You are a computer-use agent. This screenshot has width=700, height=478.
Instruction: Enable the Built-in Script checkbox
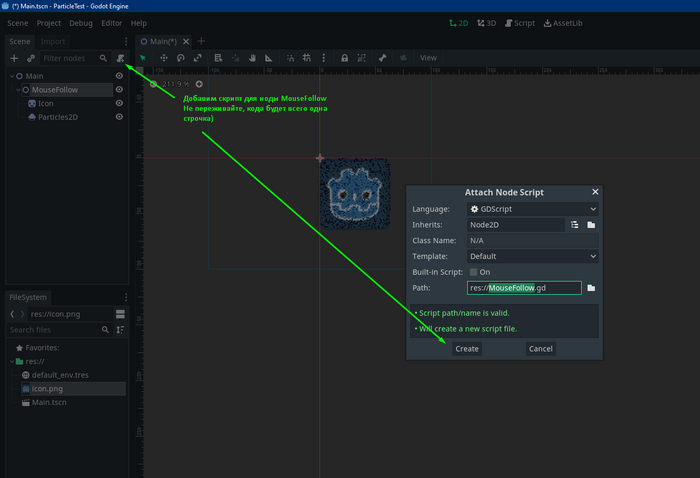[x=473, y=272]
